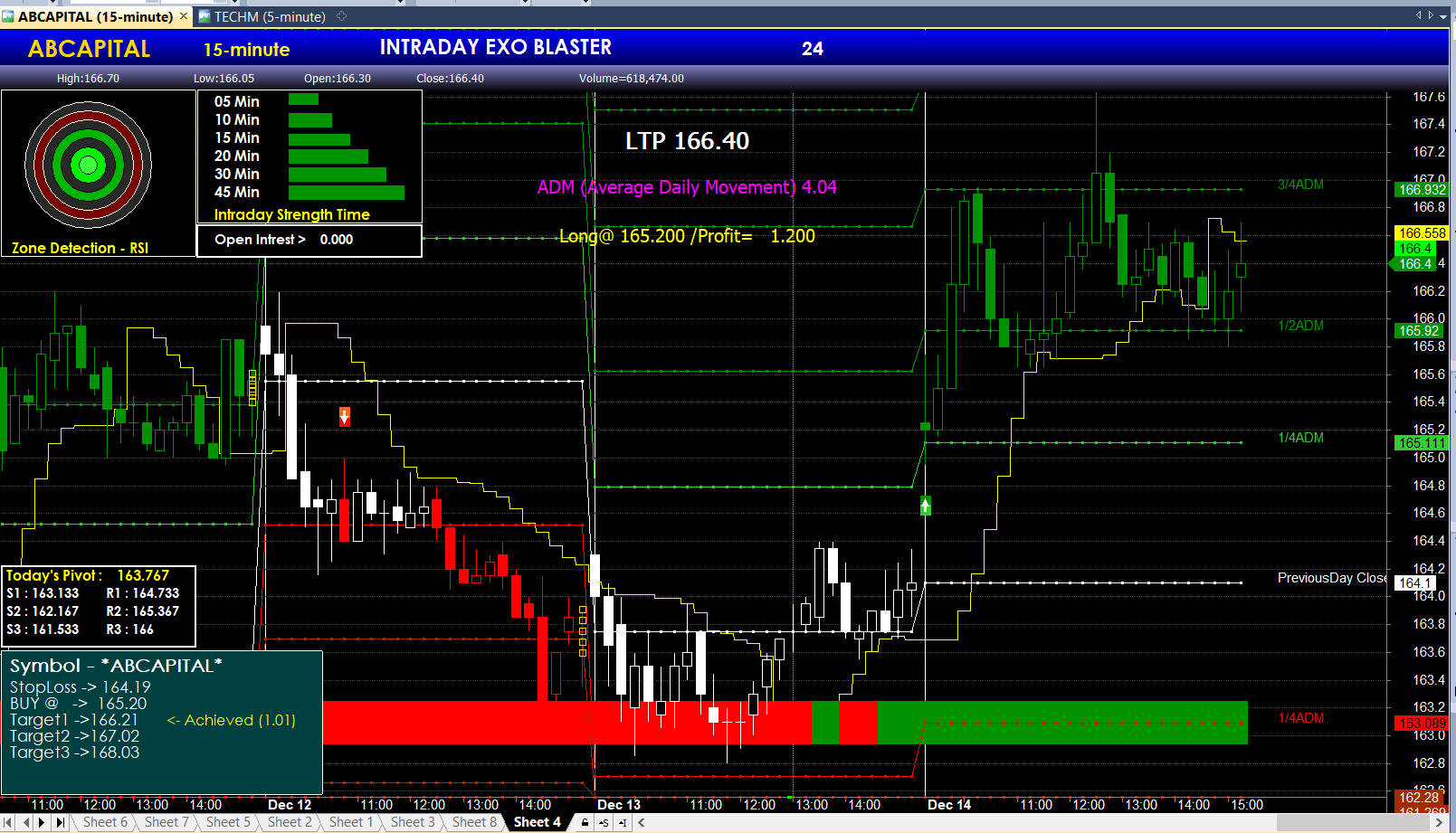Image resolution: width=1456 pixels, height=833 pixels.
Task: Click the green up arrow buy signal
Action: 926,506
